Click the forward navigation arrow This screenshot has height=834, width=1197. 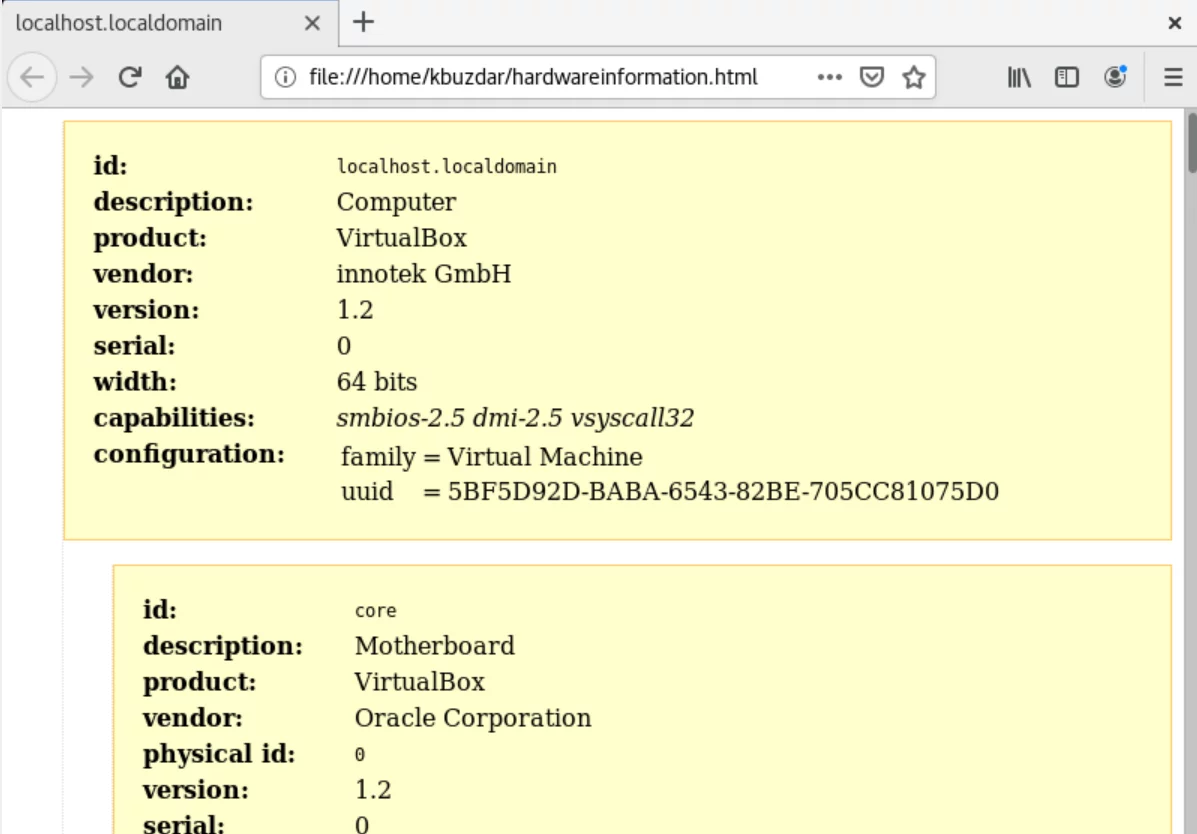click(81, 77)
